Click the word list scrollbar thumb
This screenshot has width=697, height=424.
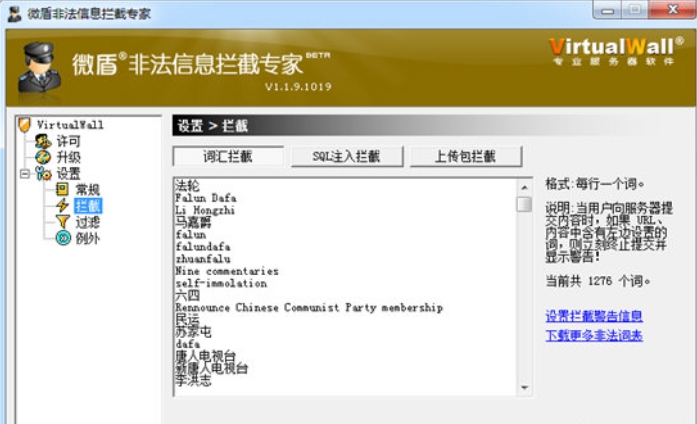coord(525,204)
